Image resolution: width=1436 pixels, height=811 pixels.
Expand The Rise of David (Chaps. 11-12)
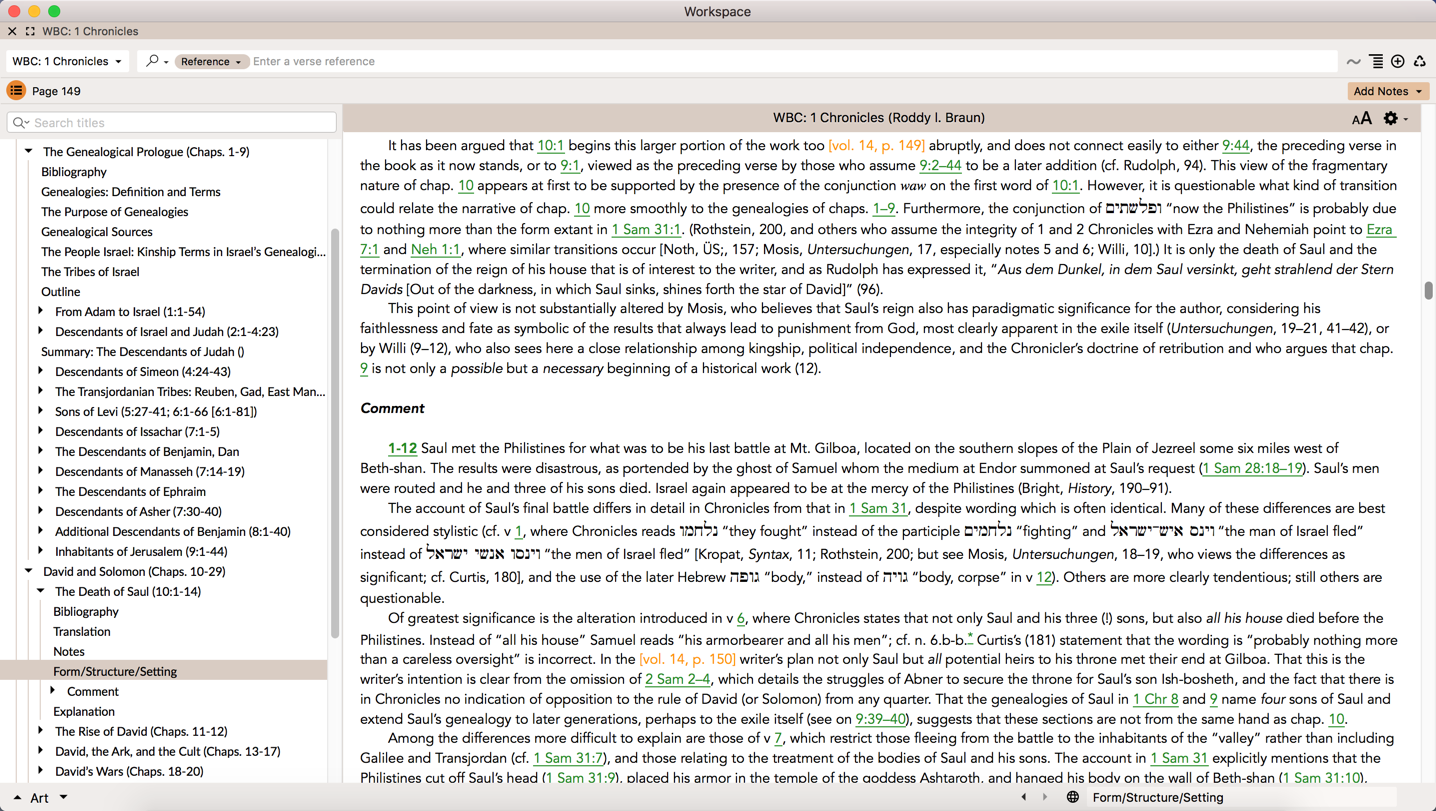coord(41,731)
